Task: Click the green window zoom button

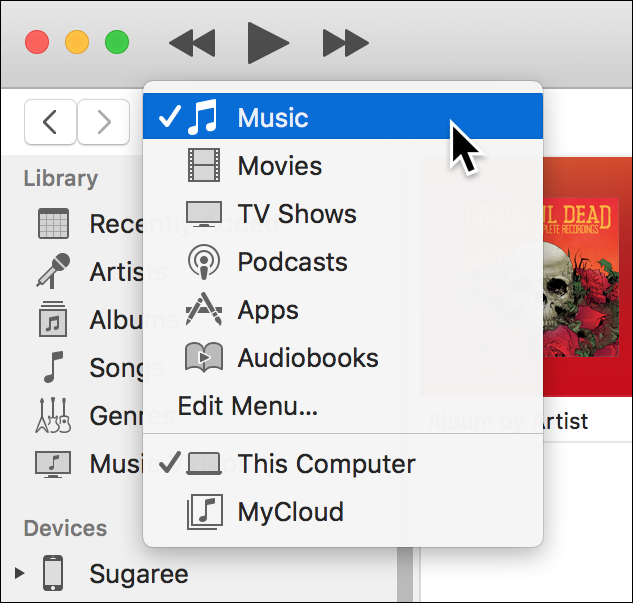Action: (x=117, y=42)
